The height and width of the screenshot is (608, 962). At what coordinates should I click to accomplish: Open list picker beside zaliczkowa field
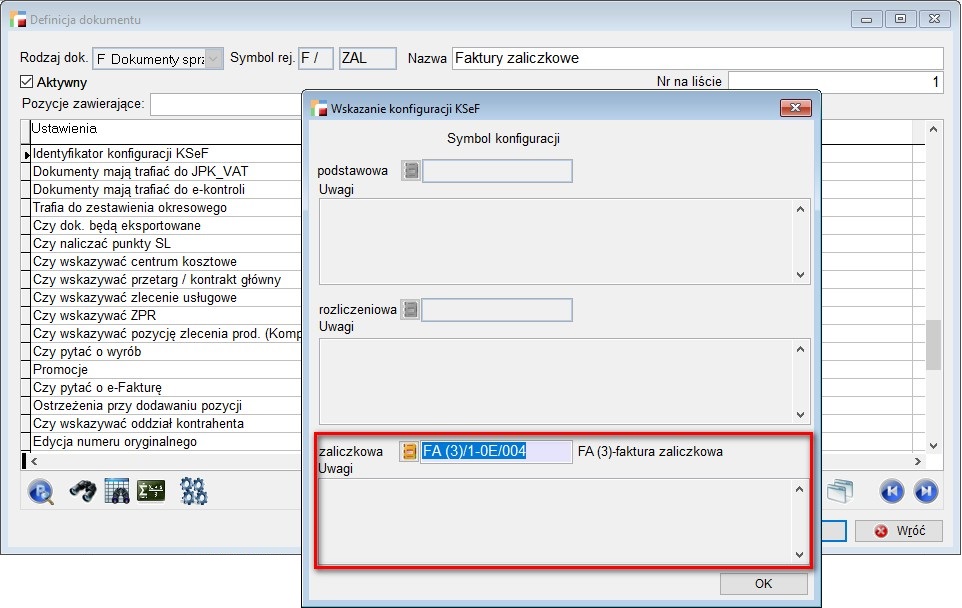[x=409, y=452]
